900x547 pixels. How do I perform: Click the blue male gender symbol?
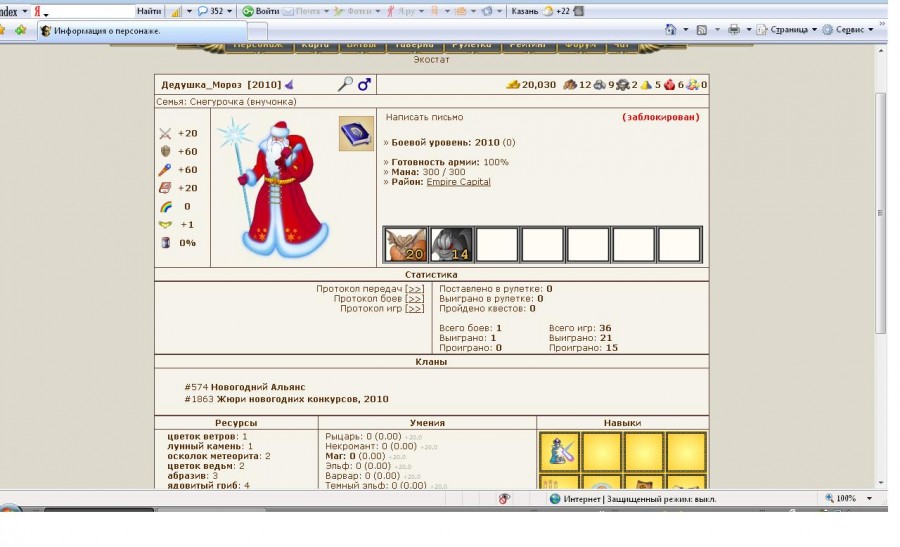(x=364, y=84)
